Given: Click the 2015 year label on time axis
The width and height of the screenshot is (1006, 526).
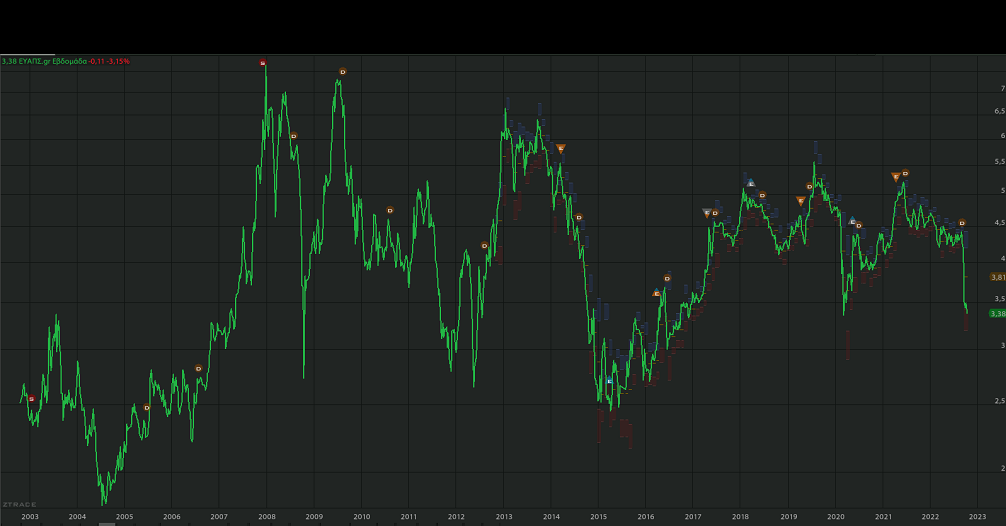Looking at the screenshot, I should coord(599,516).
